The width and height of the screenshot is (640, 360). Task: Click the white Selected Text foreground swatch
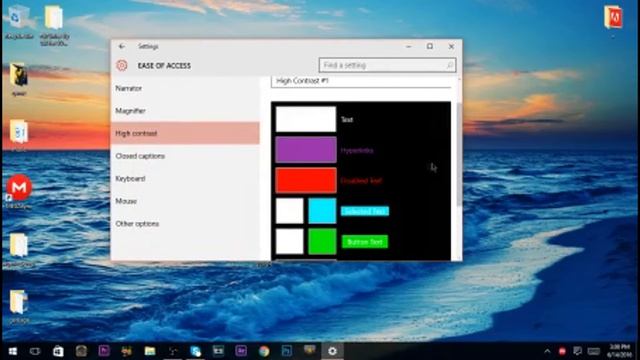pos(289,211)
